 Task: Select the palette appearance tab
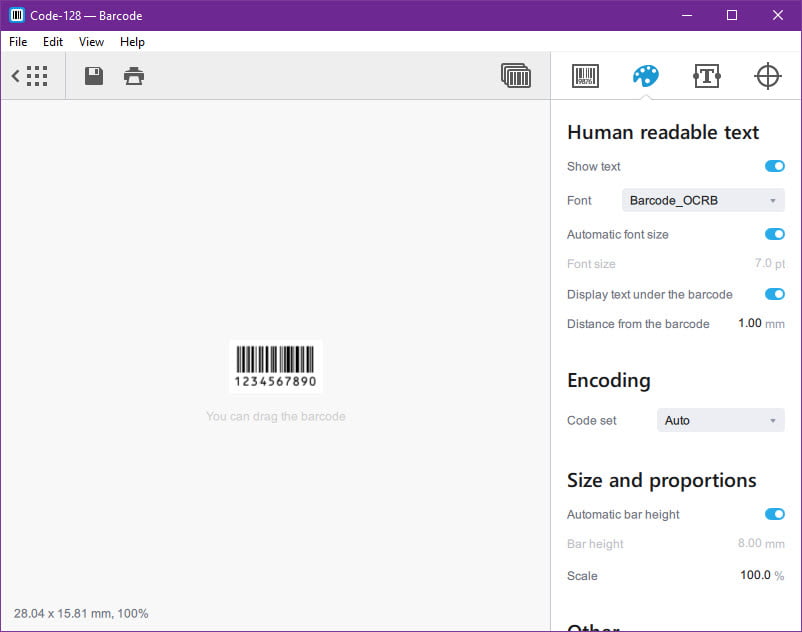click(x=646, y=76)
